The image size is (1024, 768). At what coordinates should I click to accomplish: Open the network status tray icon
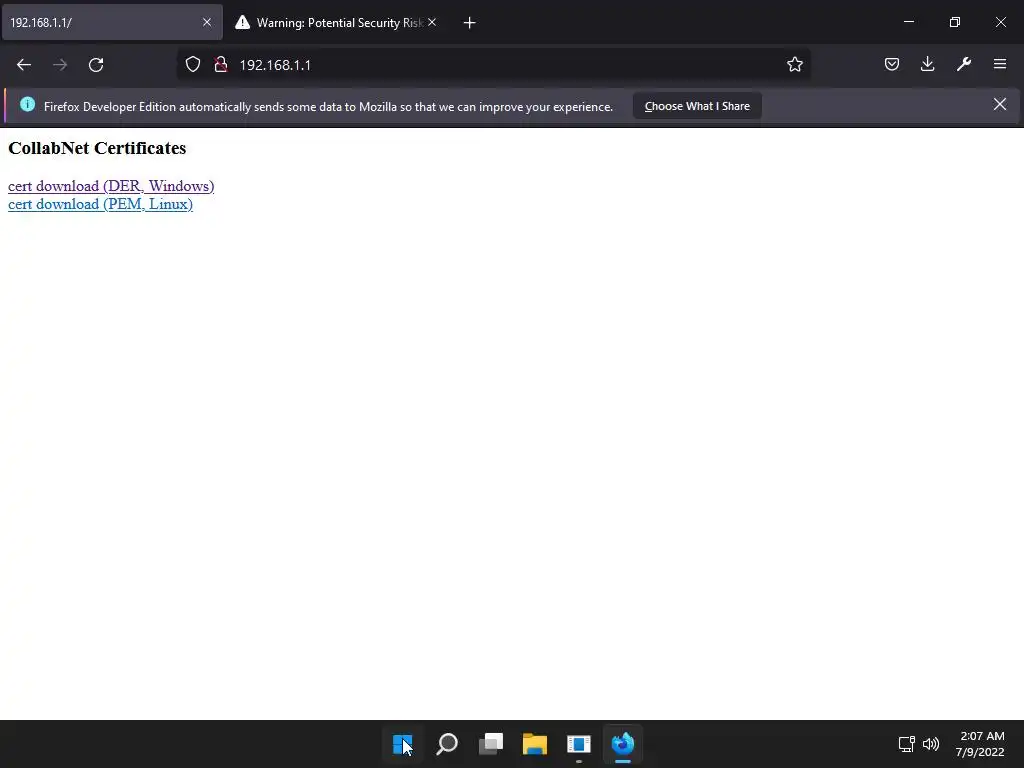[906, 744]
